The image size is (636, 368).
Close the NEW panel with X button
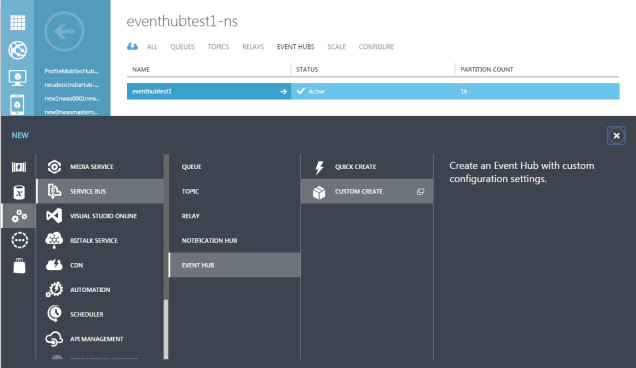pos(616,136)
